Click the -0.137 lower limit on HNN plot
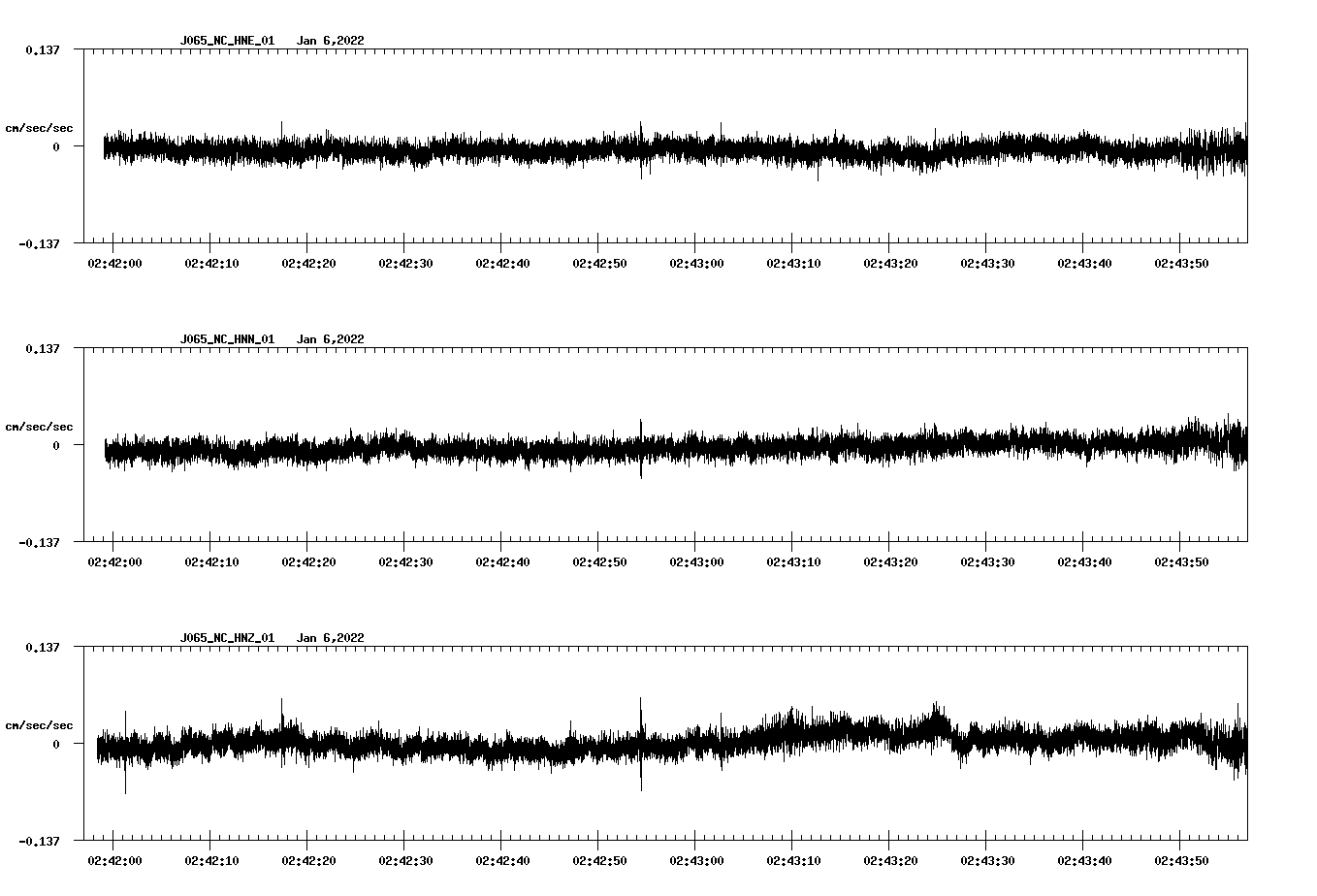 (39, 542)
